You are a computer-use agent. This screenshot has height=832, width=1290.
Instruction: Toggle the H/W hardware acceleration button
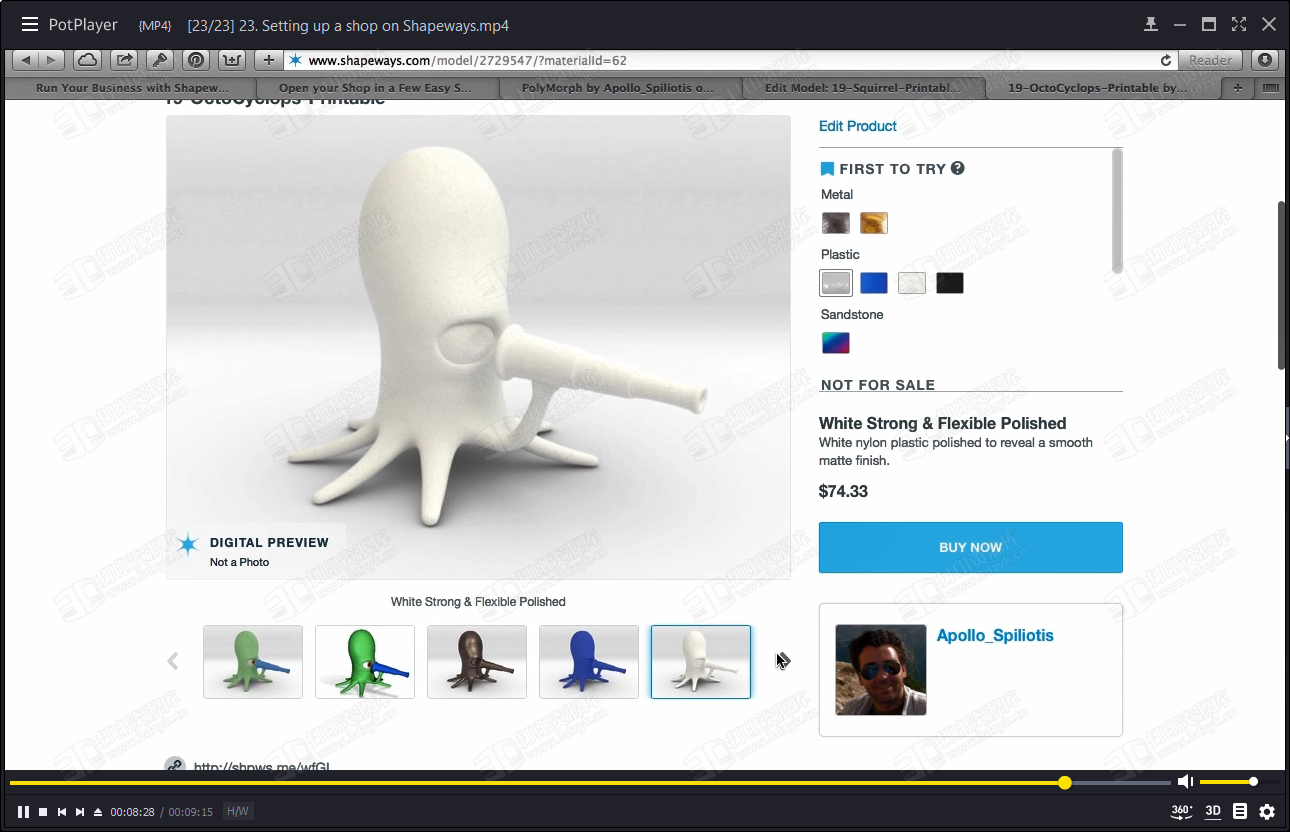[x=238, y=812]
